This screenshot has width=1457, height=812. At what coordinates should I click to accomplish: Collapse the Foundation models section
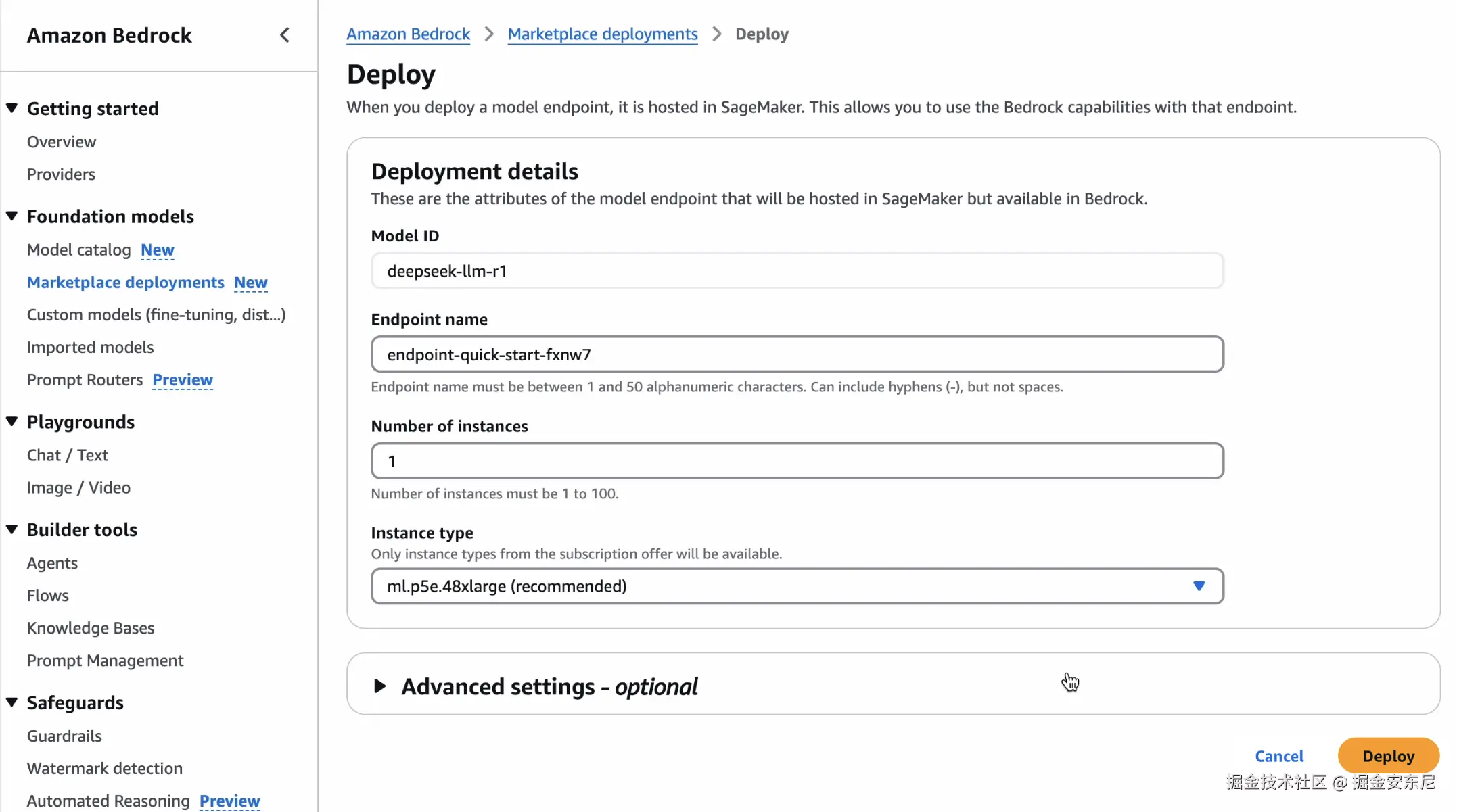(12, 216)
